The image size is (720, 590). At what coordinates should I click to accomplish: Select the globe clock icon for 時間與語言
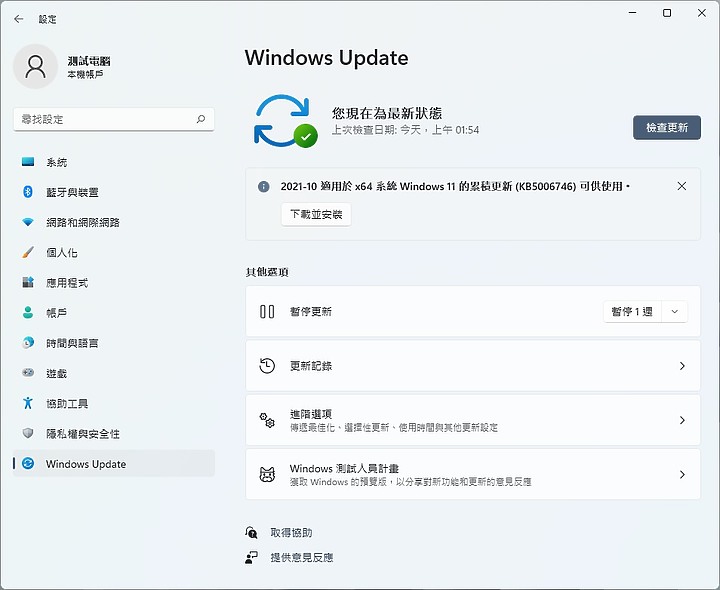coord(28,343)
